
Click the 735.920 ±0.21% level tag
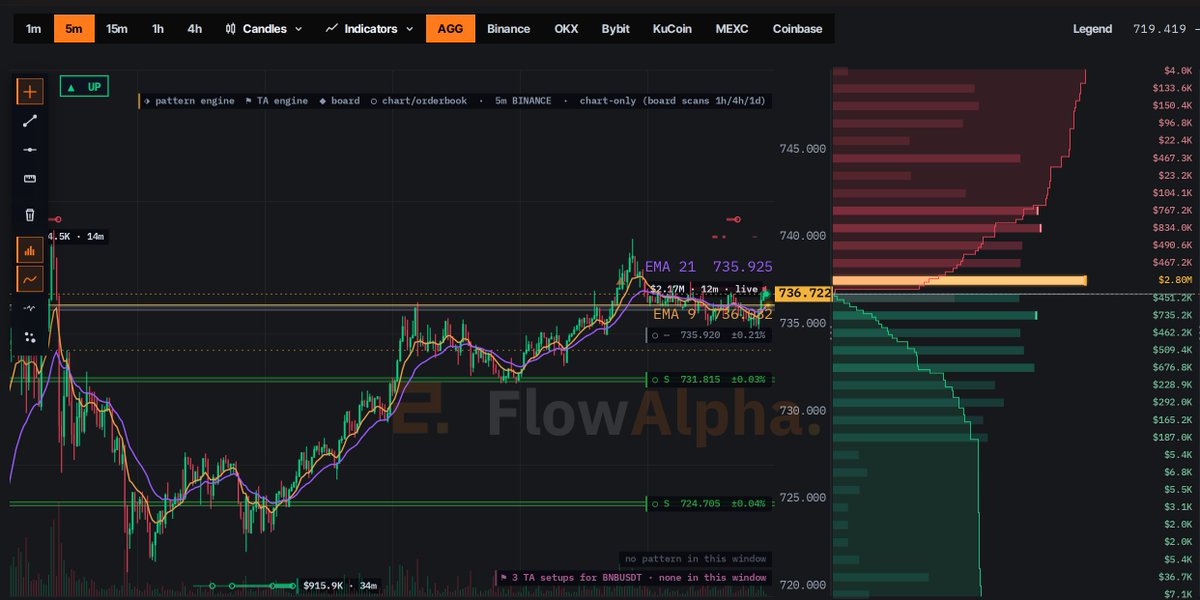click(709, 335)
